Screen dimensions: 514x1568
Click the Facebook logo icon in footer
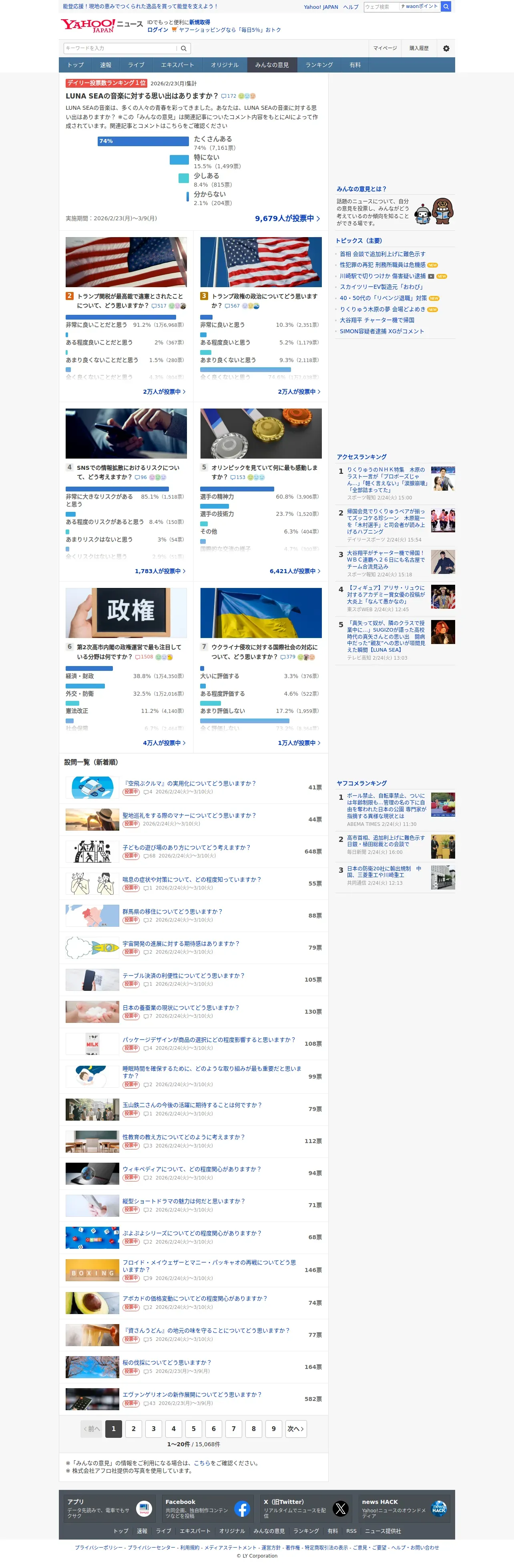(242, 1509)
